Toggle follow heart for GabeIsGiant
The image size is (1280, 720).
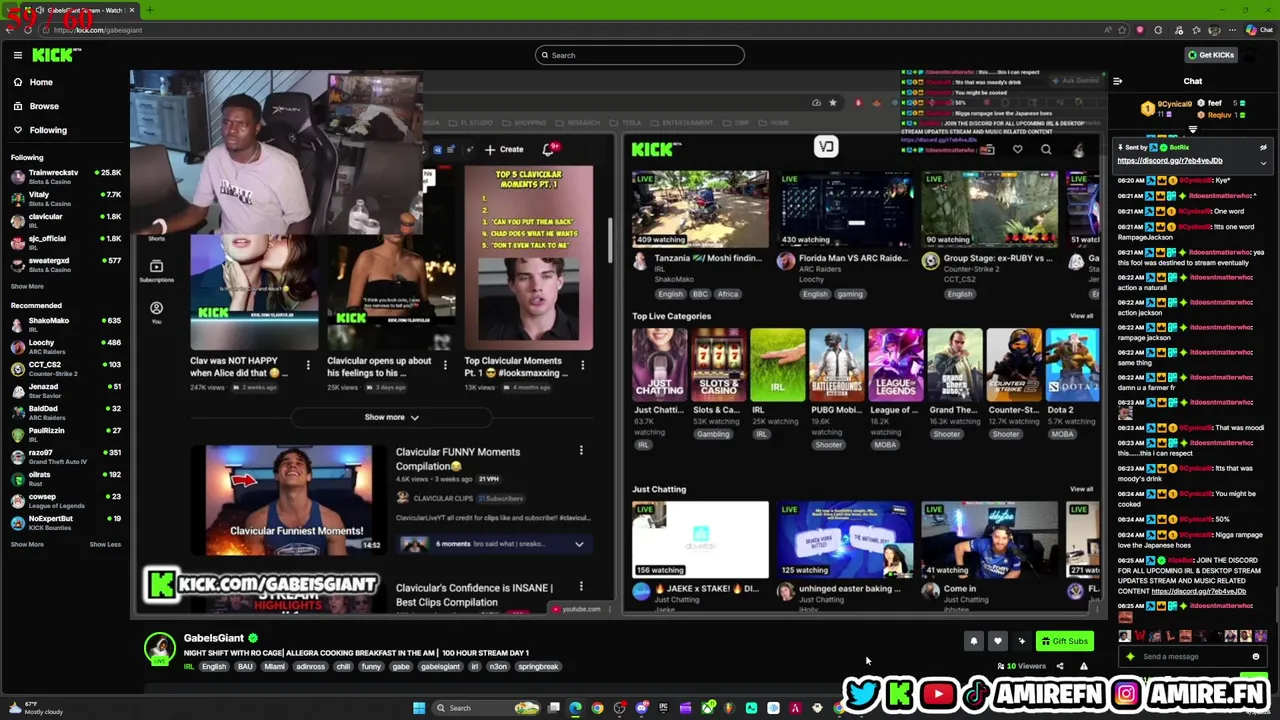point(997,642)
